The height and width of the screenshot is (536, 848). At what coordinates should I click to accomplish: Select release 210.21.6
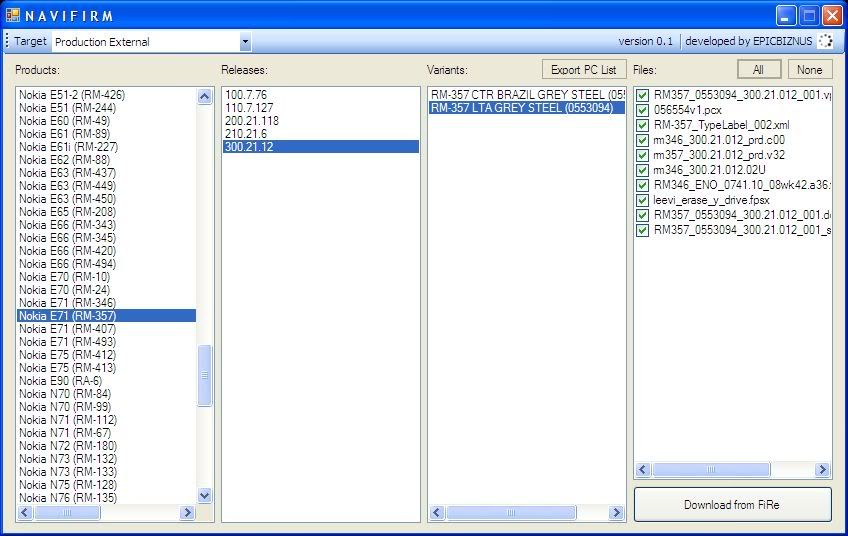click(x=321, y=134)
